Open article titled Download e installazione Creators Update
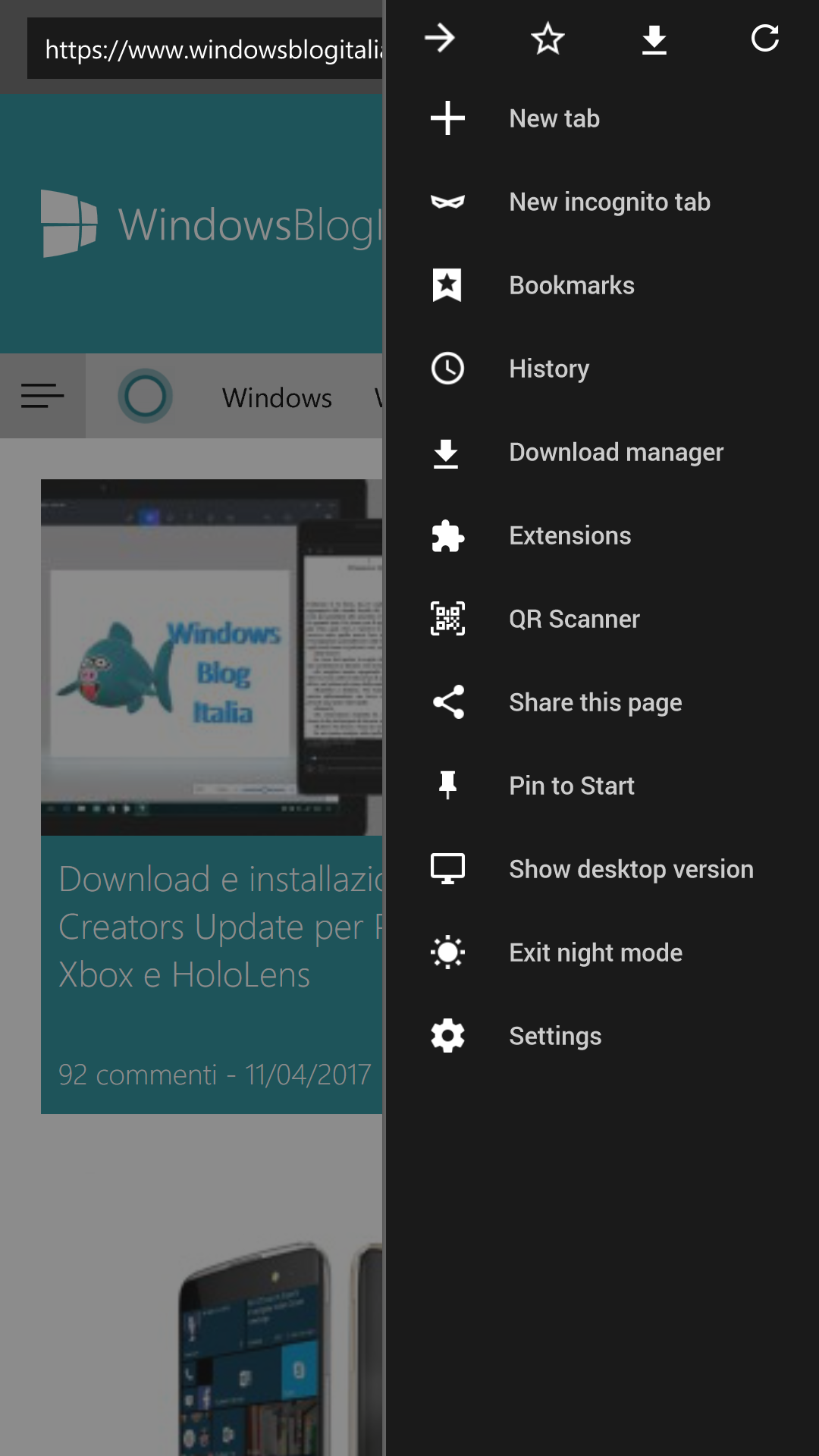The image size is (819, 1456). click(221, 927)
